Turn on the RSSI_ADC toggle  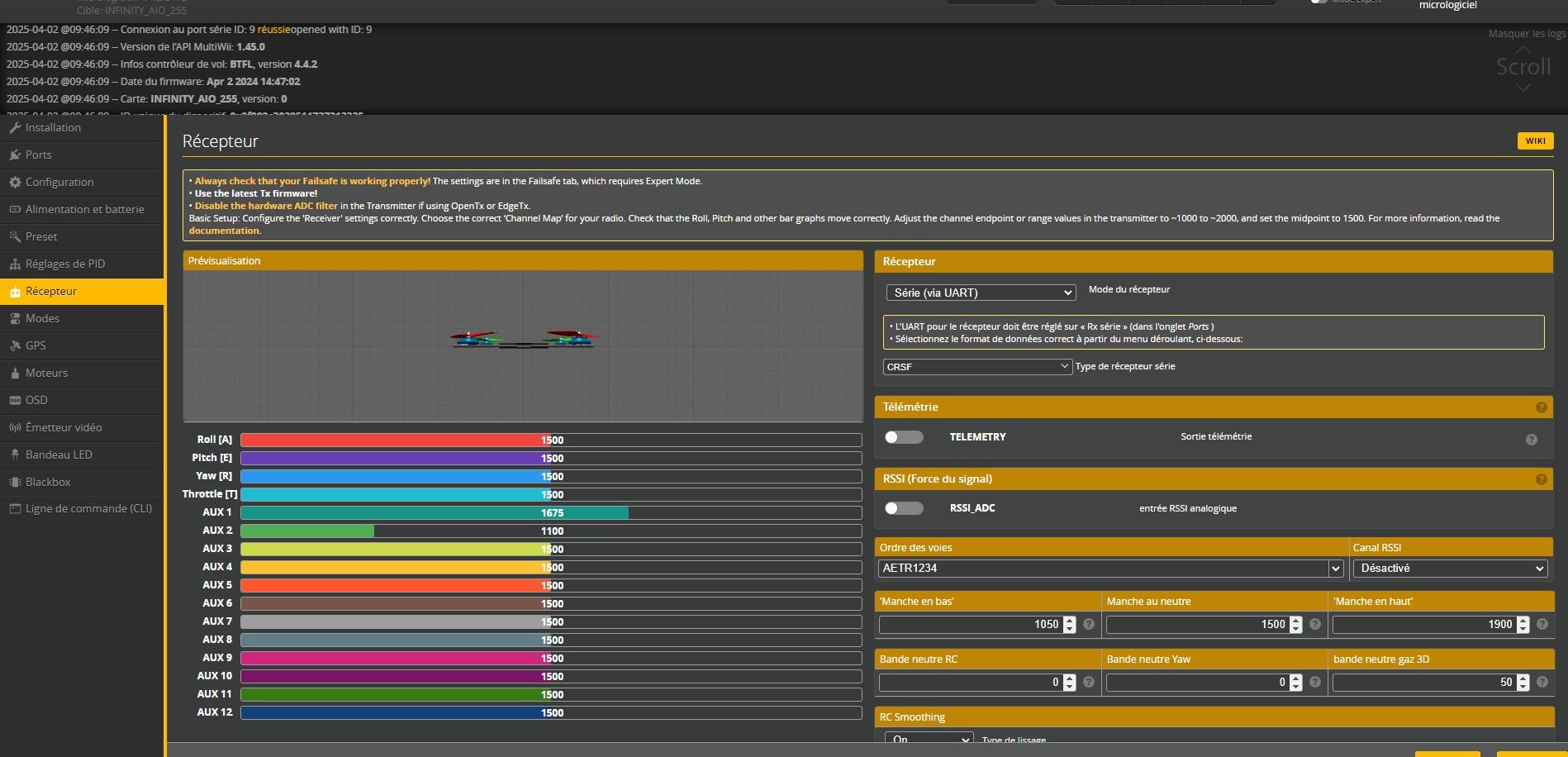click(x=904, y=508)
